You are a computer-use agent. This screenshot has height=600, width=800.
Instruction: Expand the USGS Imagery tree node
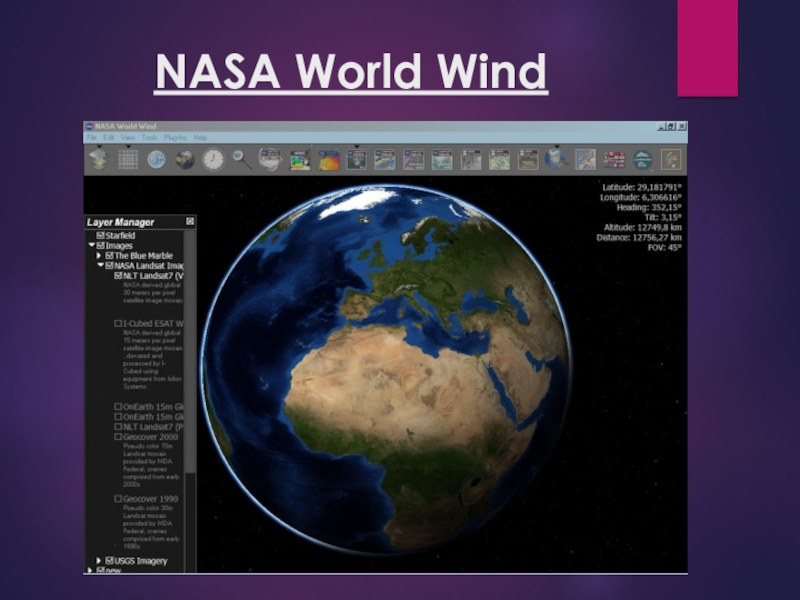(98, 560)
